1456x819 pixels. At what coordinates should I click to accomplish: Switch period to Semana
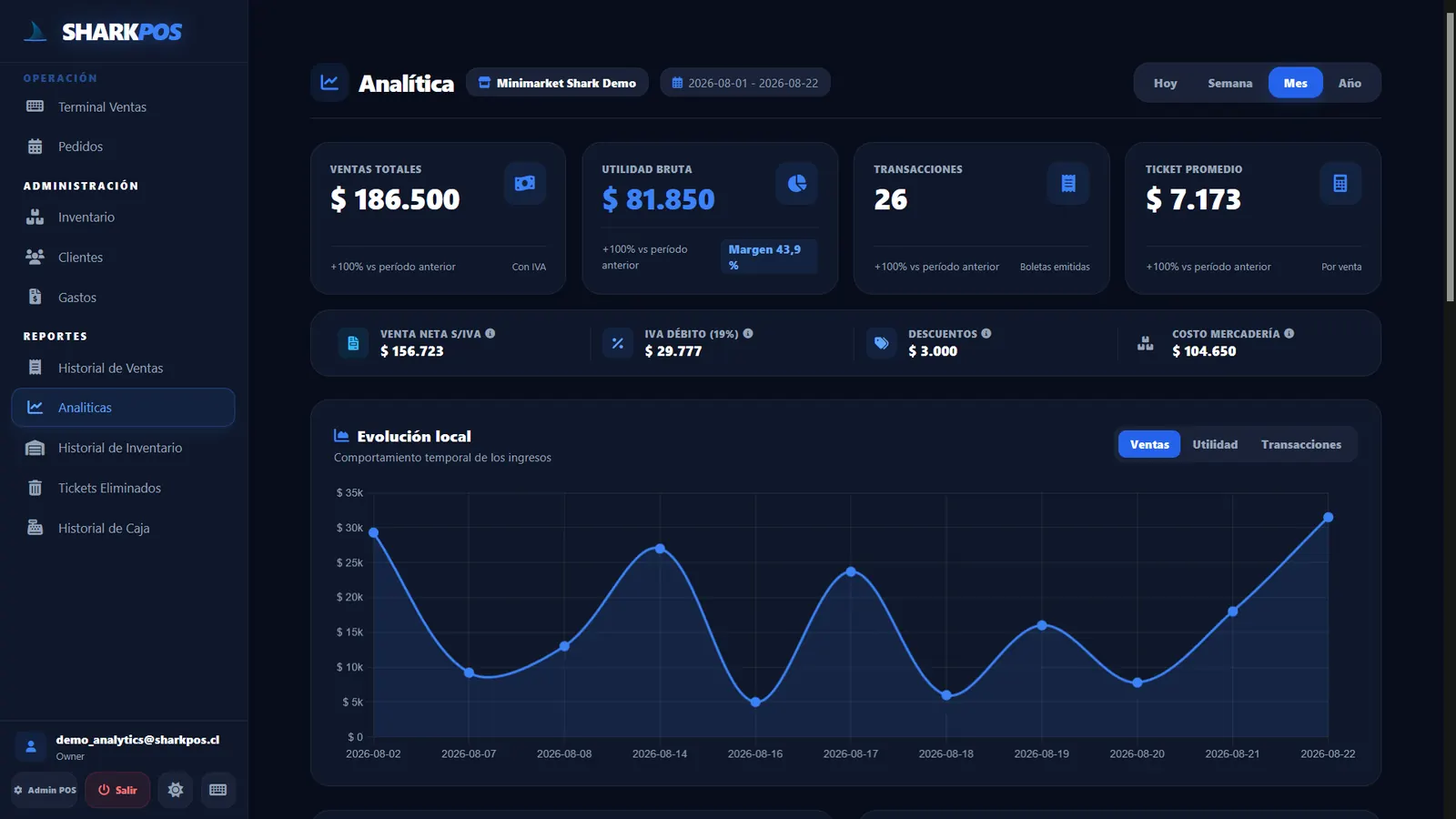pos(1230,83)
